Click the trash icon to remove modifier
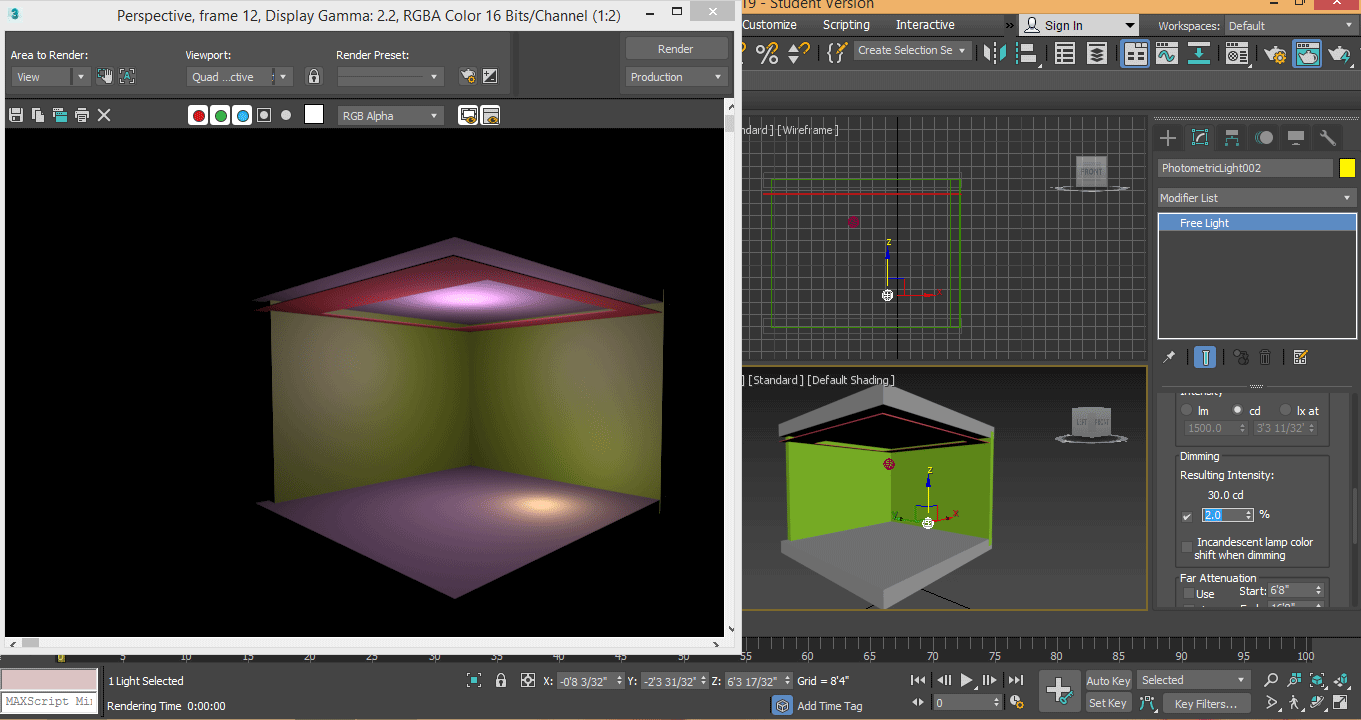Screen dimensions: 1361x720 pos(1265,357)
